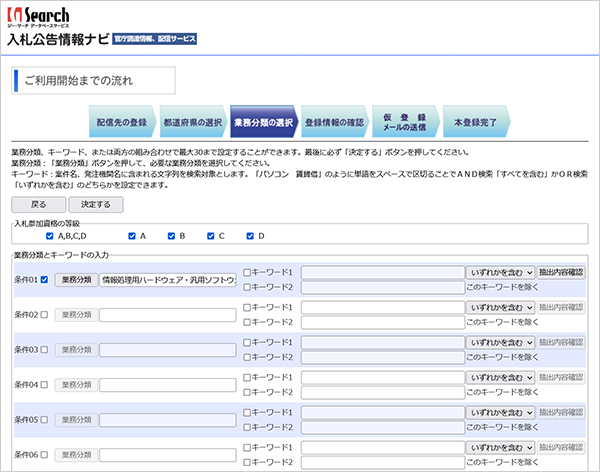This screenshot has height=472, width=600.
Task: Open the 都道府県の選択 step
Action: [x=193, y=122]
